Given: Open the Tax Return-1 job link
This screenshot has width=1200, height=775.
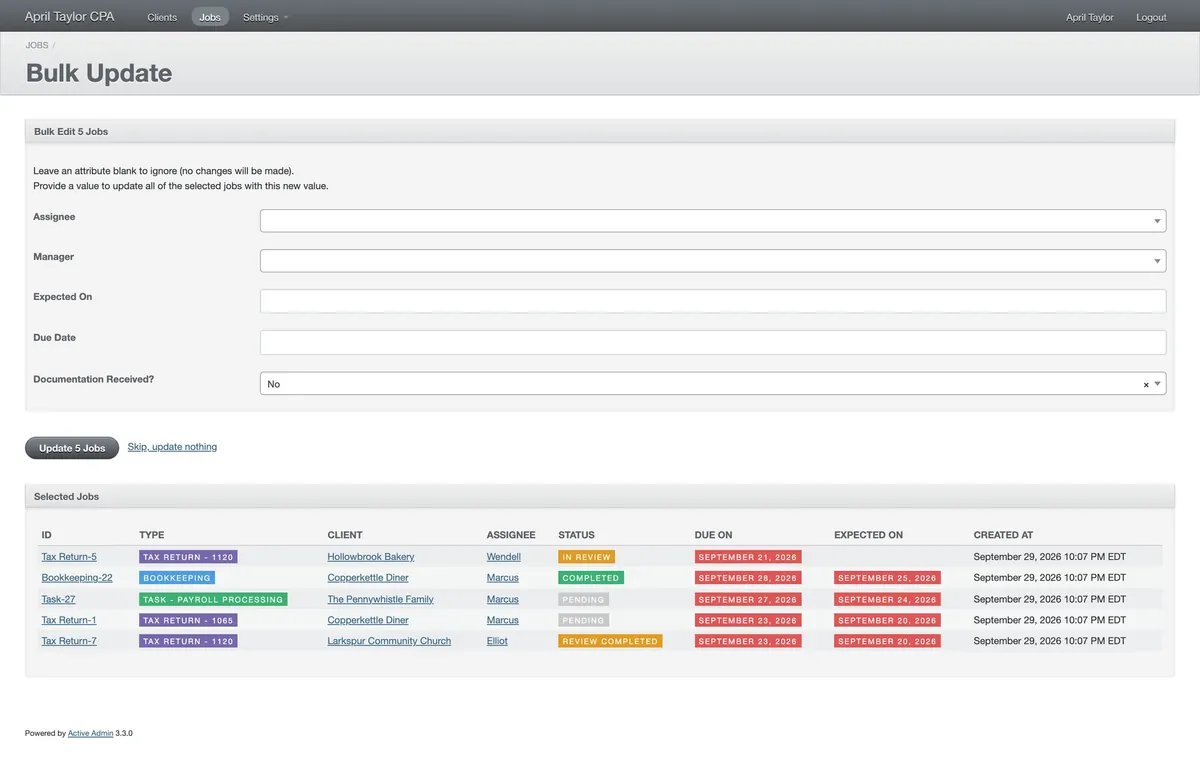Looking at the screenshot, I should click(69, 621).
